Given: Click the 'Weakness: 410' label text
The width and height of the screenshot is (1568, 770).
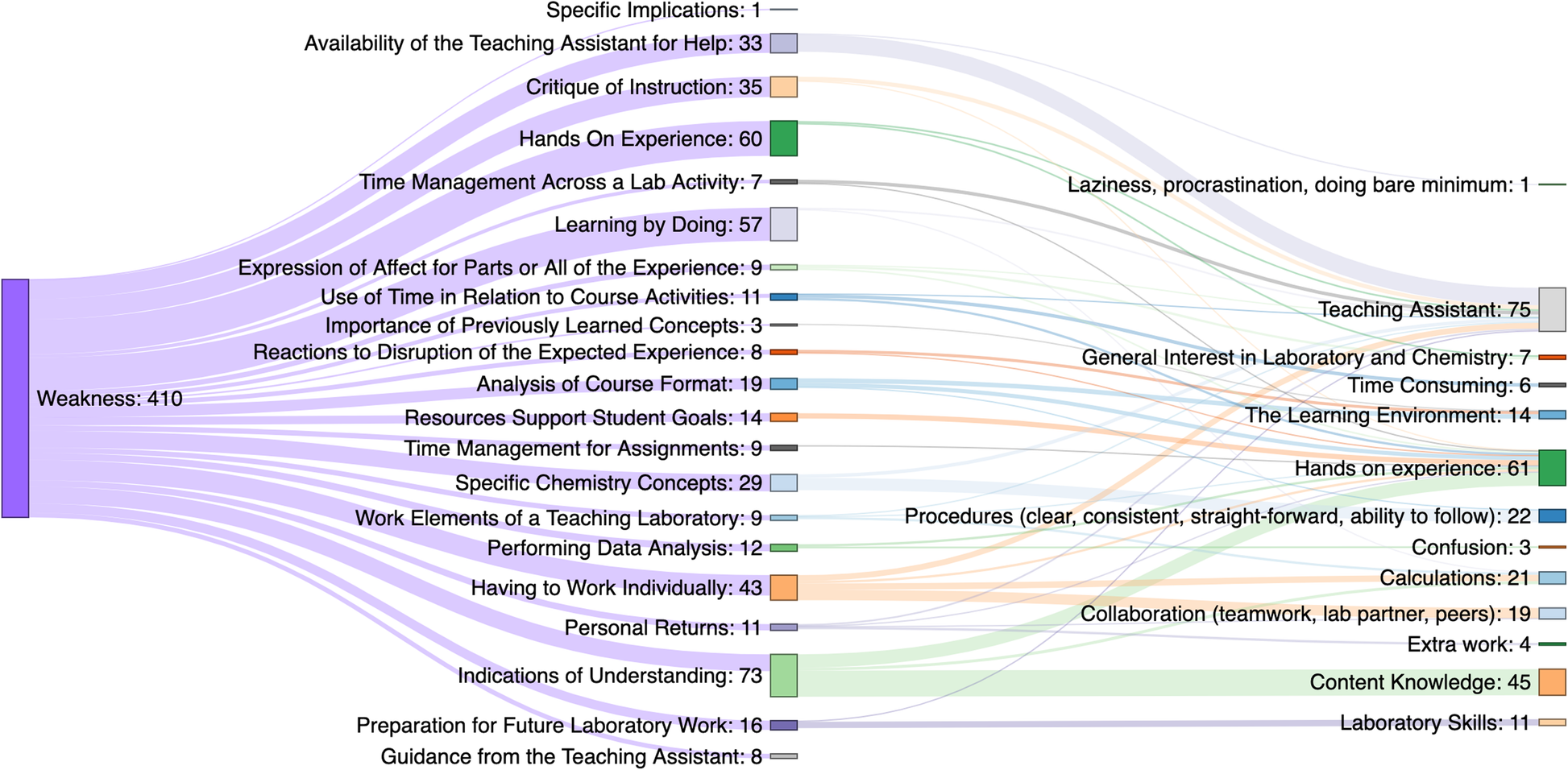Looking at the screenshot, I should (110, 399).
